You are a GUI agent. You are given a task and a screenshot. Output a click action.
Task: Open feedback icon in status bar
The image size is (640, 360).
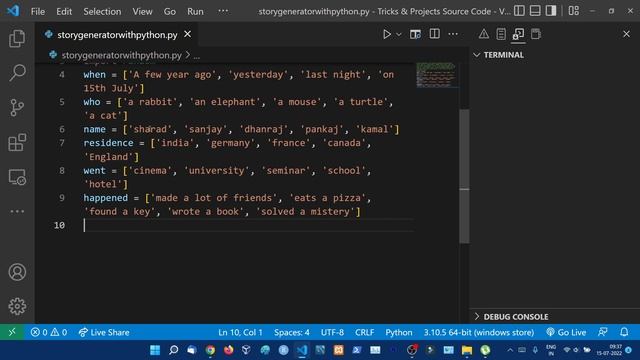click(603, 332)
